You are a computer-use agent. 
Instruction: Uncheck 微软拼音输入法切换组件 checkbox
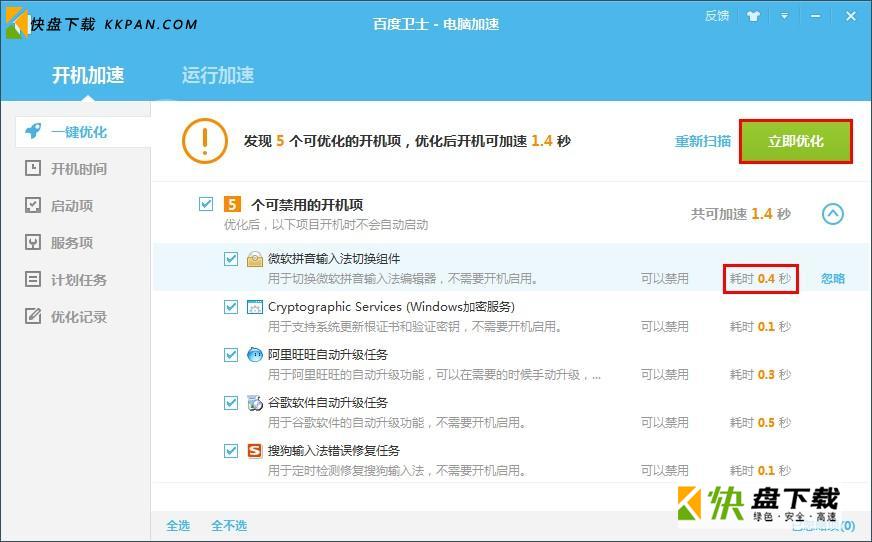tap(231, 259)
